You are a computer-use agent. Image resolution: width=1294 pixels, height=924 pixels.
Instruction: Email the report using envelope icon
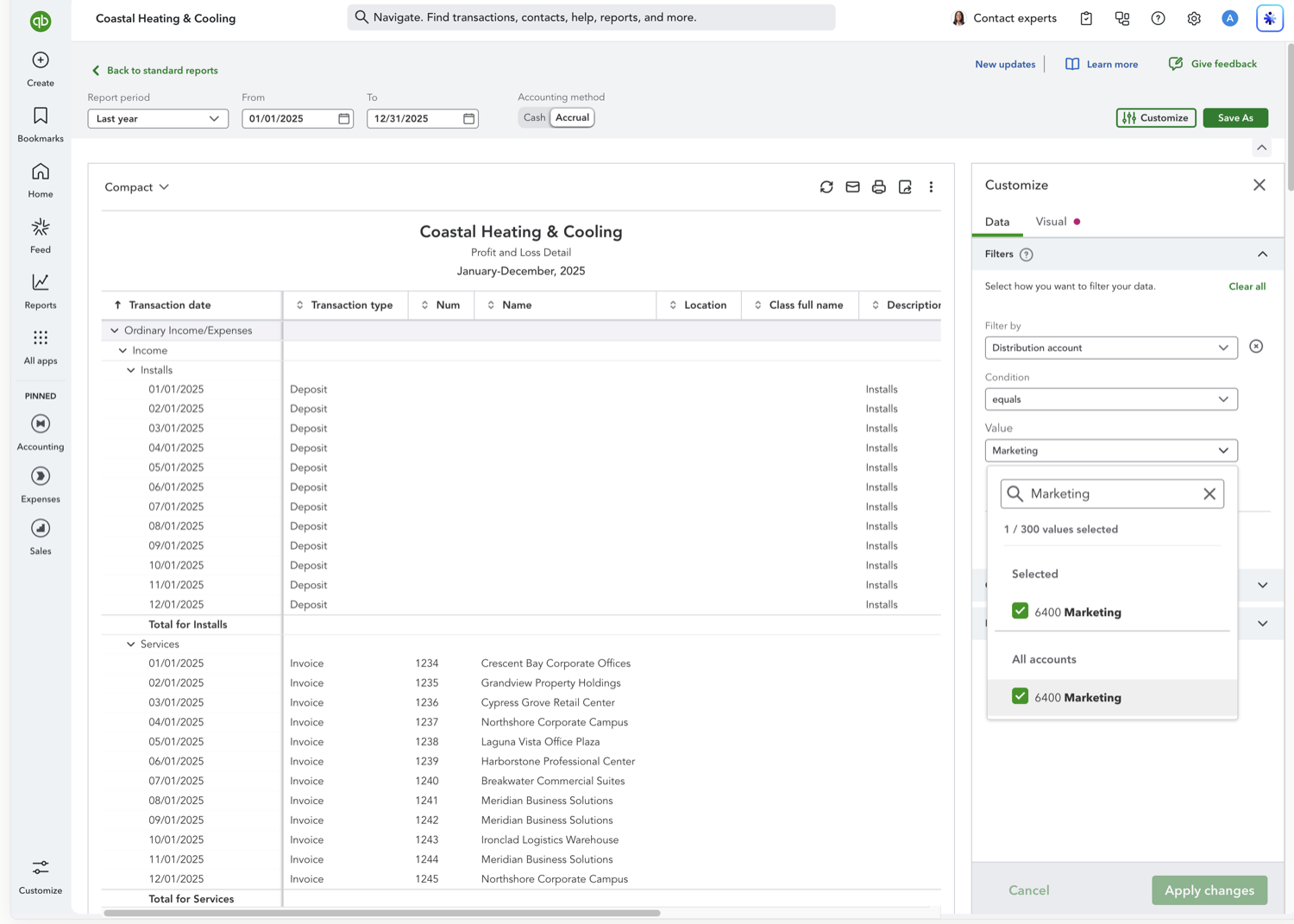pyautogui.click(x=852, y=187)
